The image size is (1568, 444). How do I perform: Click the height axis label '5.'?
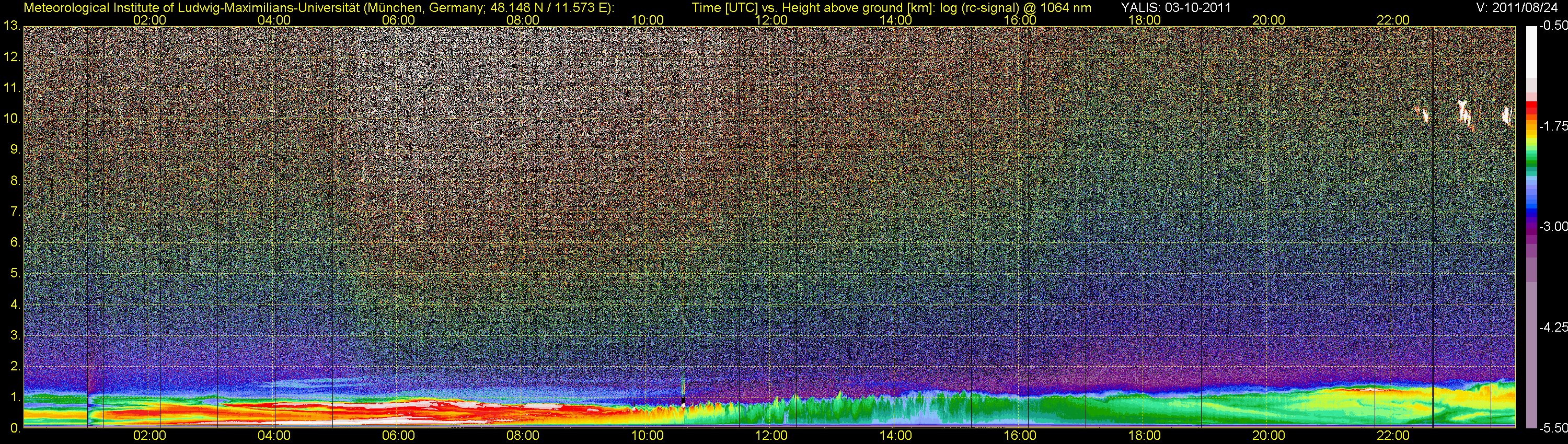pyautogui.click(x=15, y=274)
